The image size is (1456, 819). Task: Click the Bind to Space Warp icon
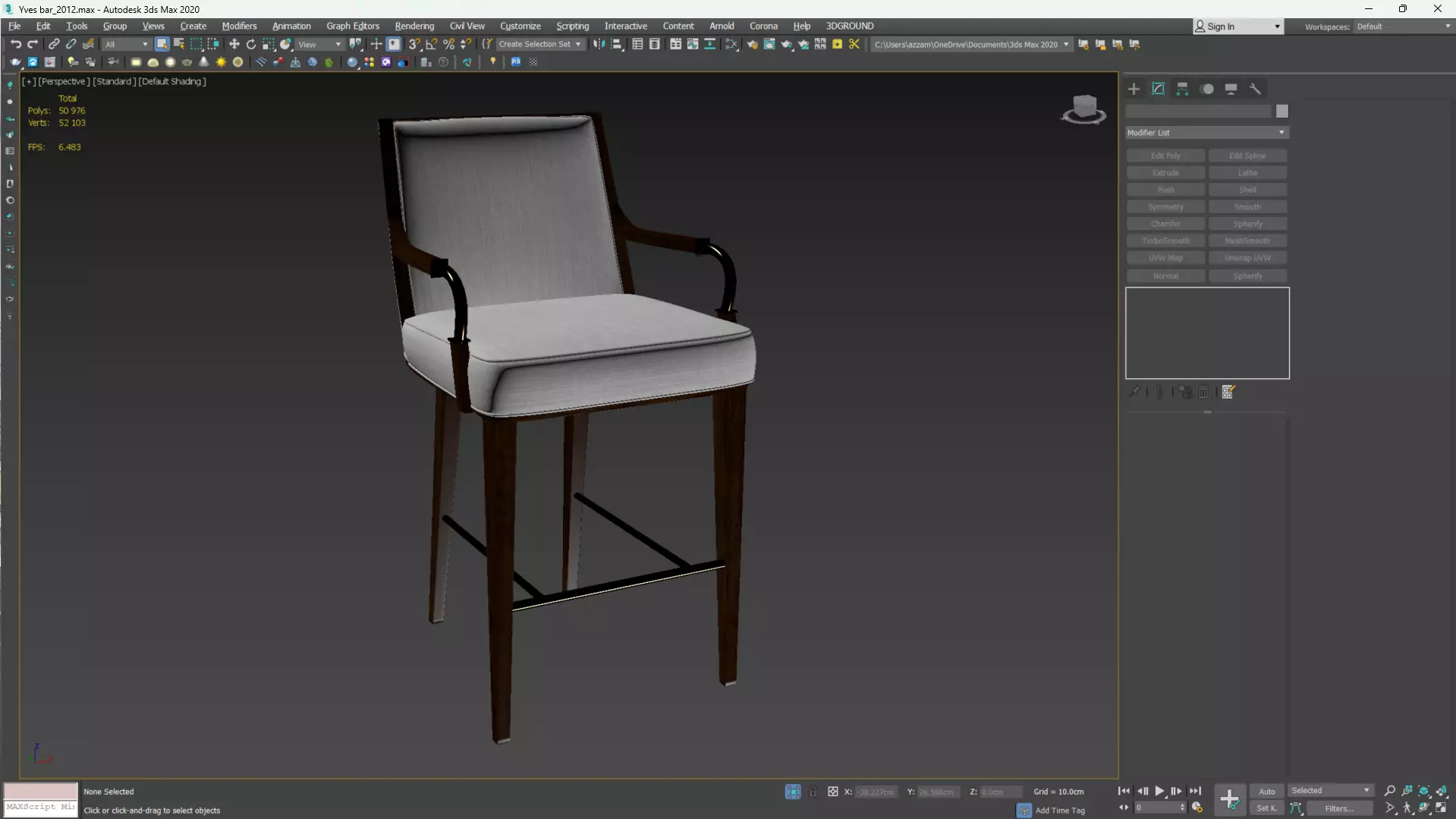pyautogui.click(x=88, y=44)
